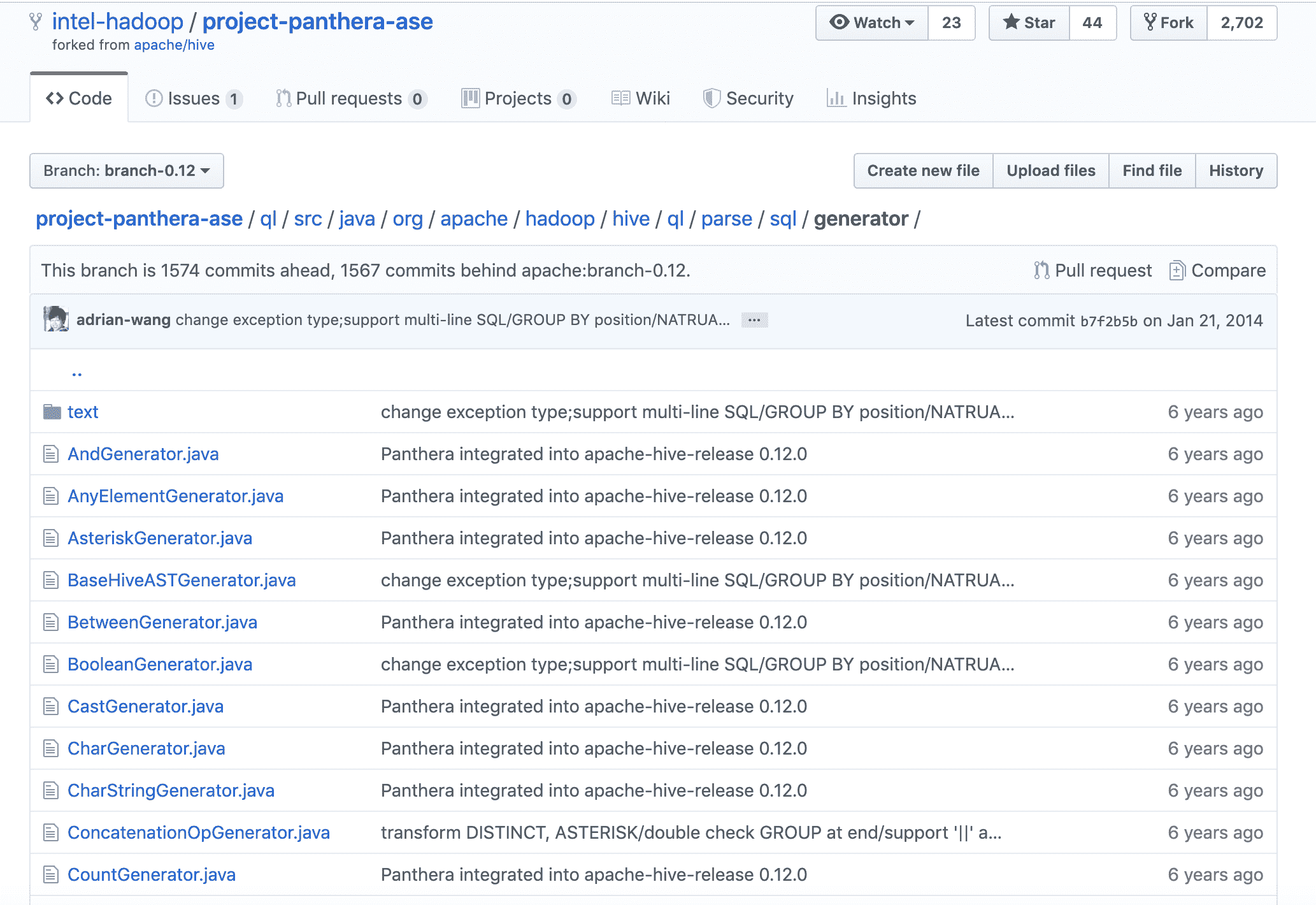
Task: Click adrian-wang's avatar thumbnail
Action: tap(56, 319)
